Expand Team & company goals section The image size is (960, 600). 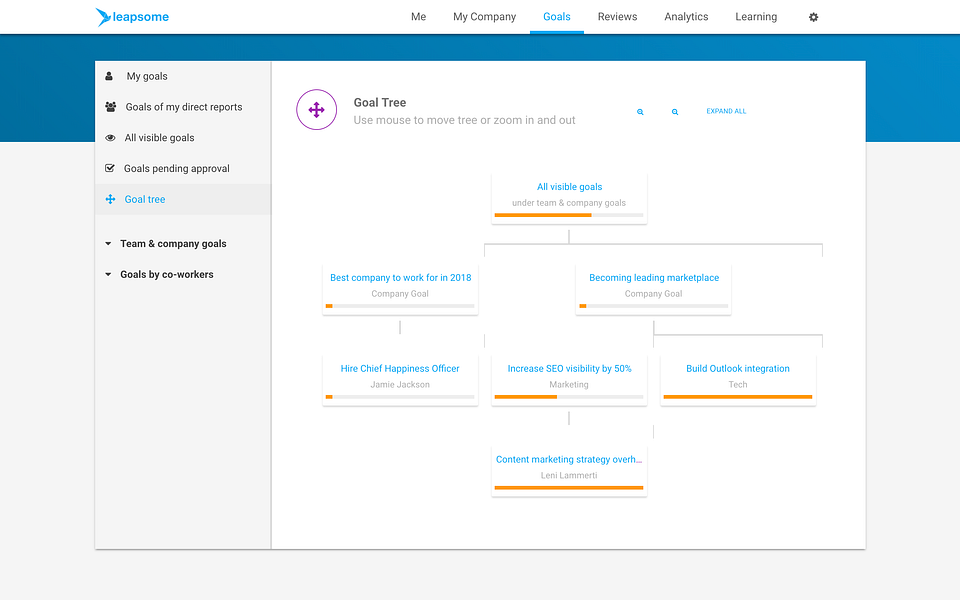point(166,244)
